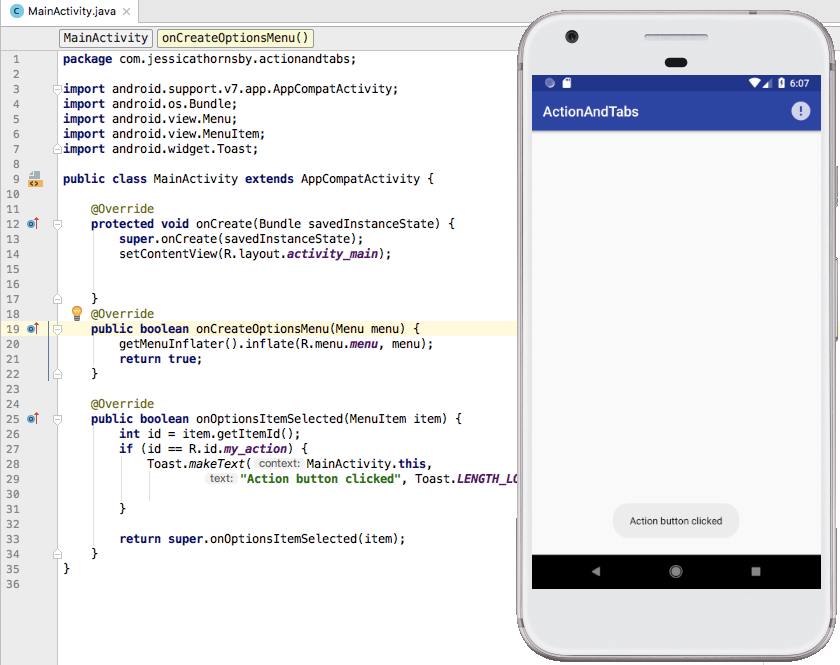Tap the square recents button on emulator
840x665 pixels.
click(x=756, y=571)
